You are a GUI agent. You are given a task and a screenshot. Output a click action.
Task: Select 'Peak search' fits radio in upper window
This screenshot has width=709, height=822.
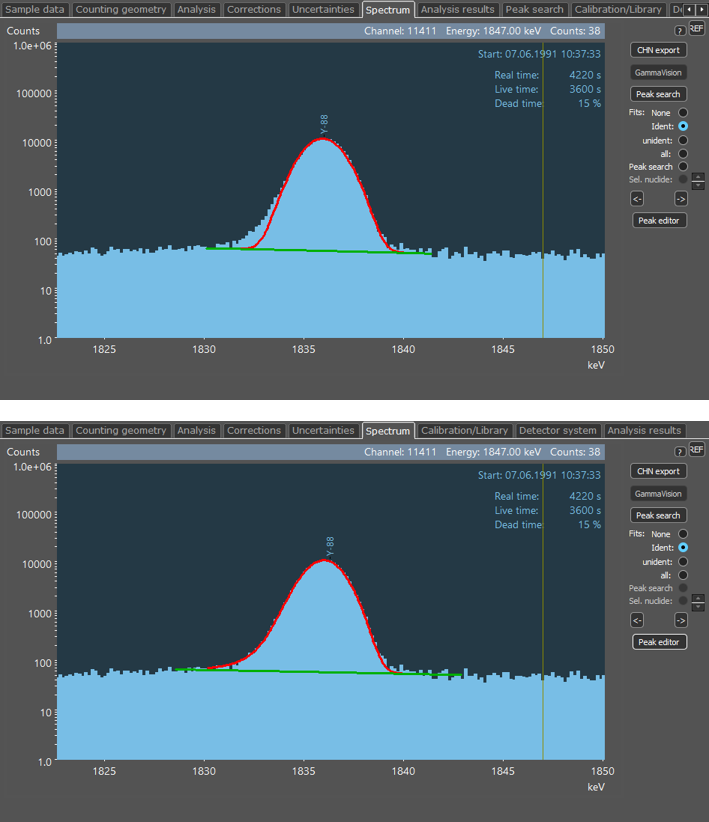[x=683, y=167]
